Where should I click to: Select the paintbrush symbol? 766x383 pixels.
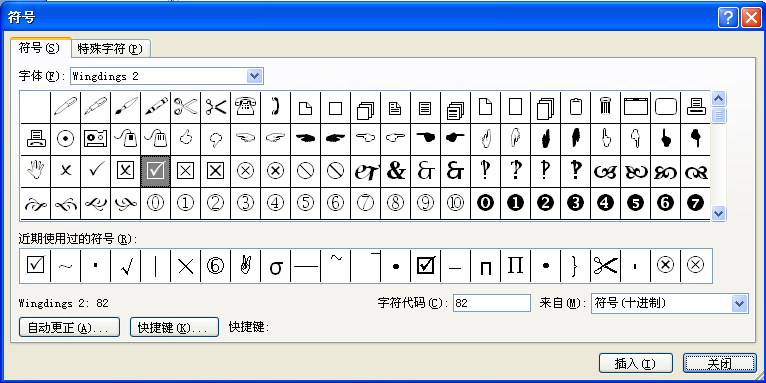tap(126, 106)
